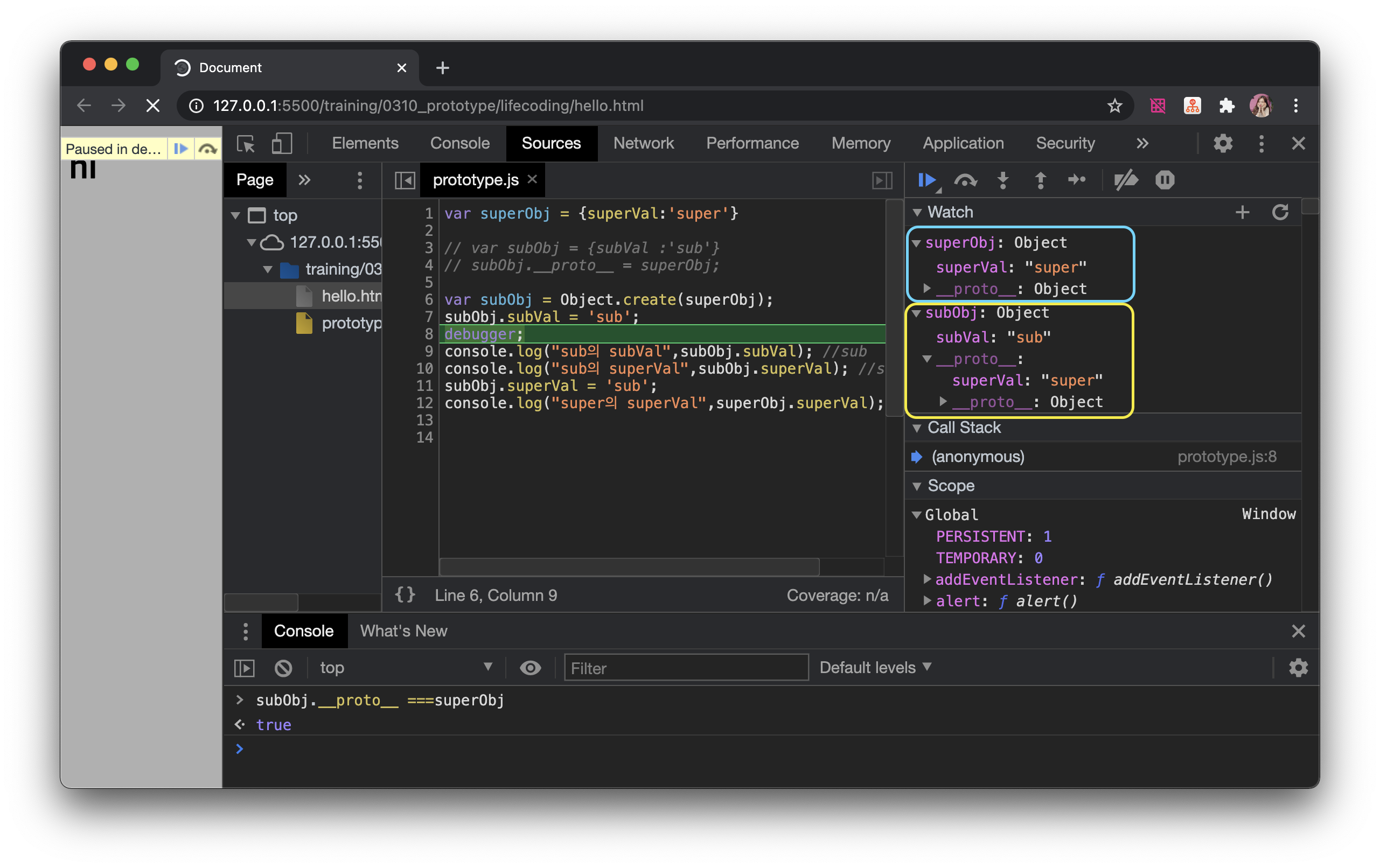
Task: Select the inspect element picker icon
Action: [x=246, y=143]
